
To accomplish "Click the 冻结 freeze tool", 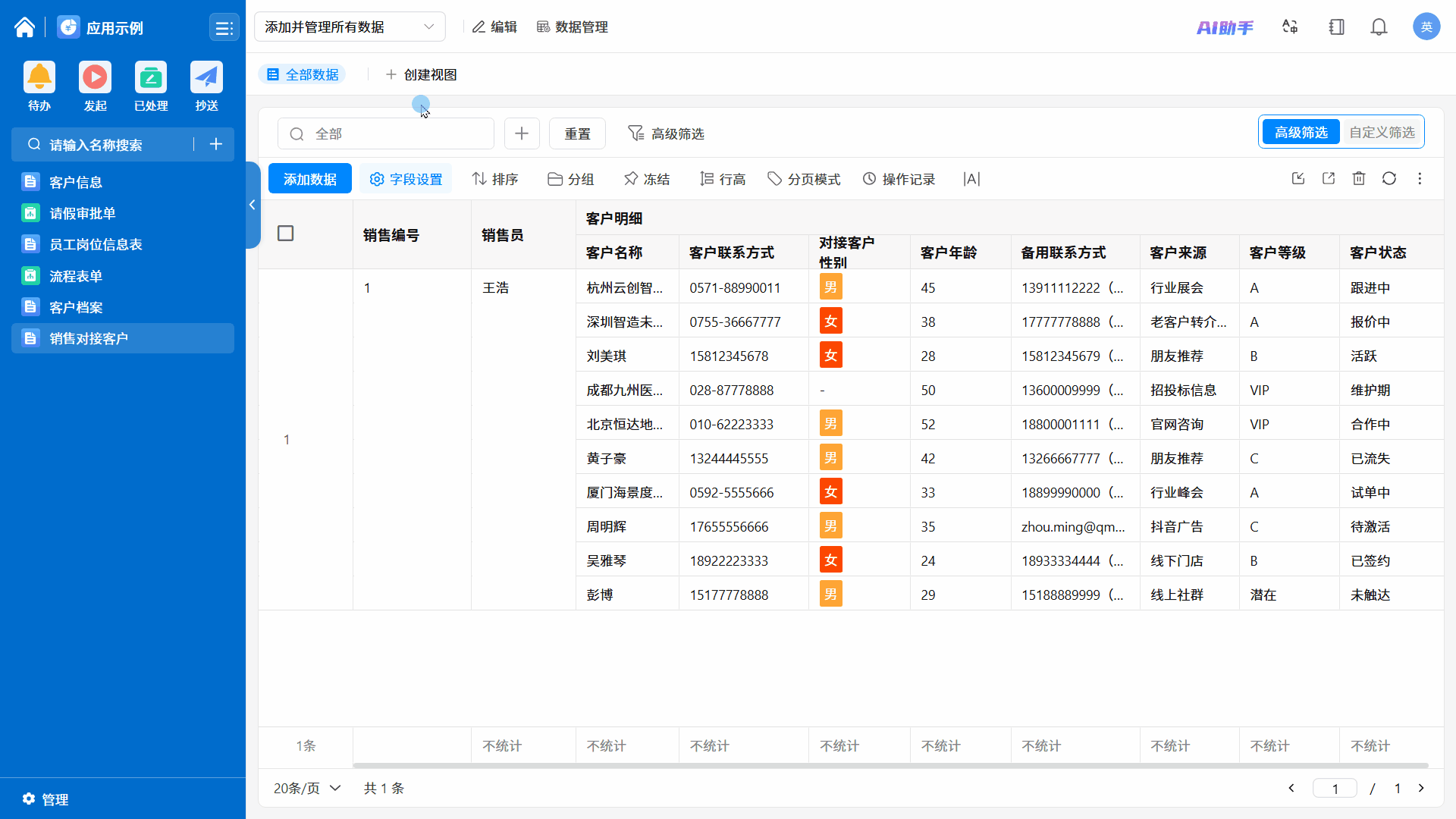I will [x=646, y=179].
